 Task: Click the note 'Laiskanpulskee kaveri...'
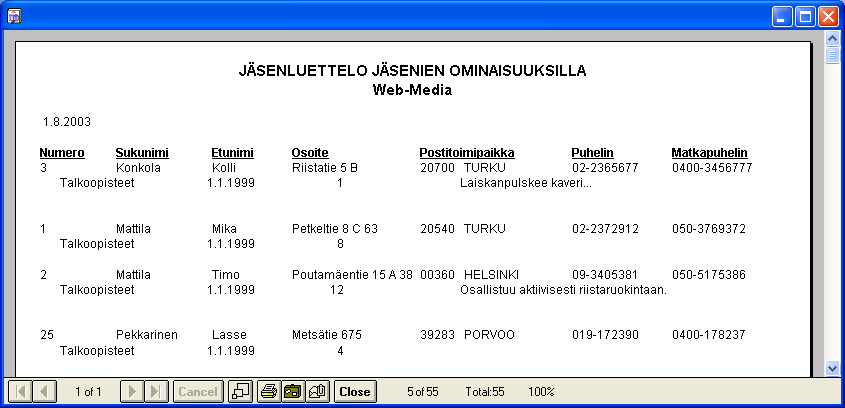526,183
